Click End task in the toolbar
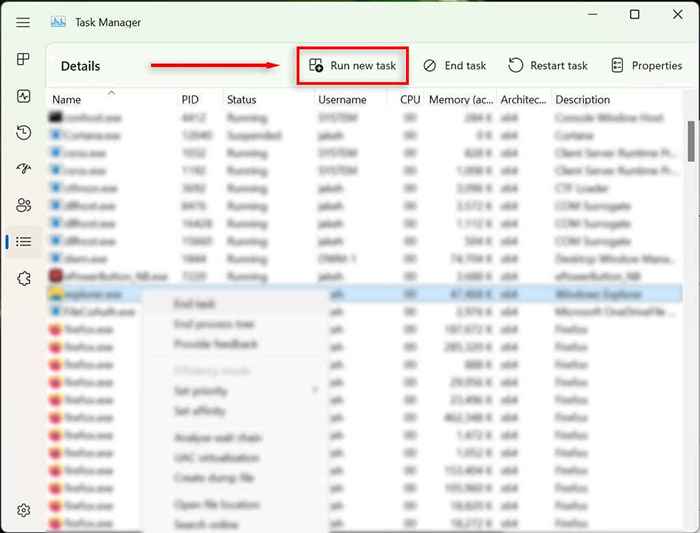The width and height of the screenshot is (700, 533). tap(454, 66)
